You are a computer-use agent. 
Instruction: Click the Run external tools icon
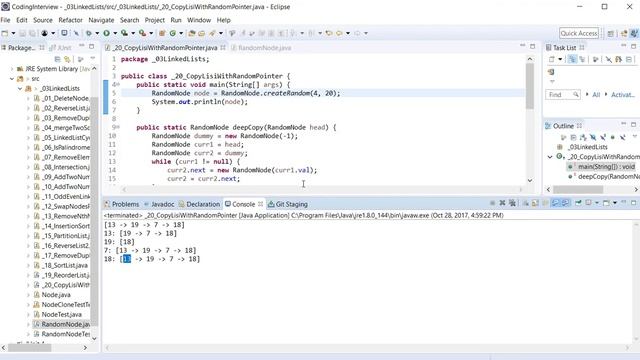tap(142, 33)
